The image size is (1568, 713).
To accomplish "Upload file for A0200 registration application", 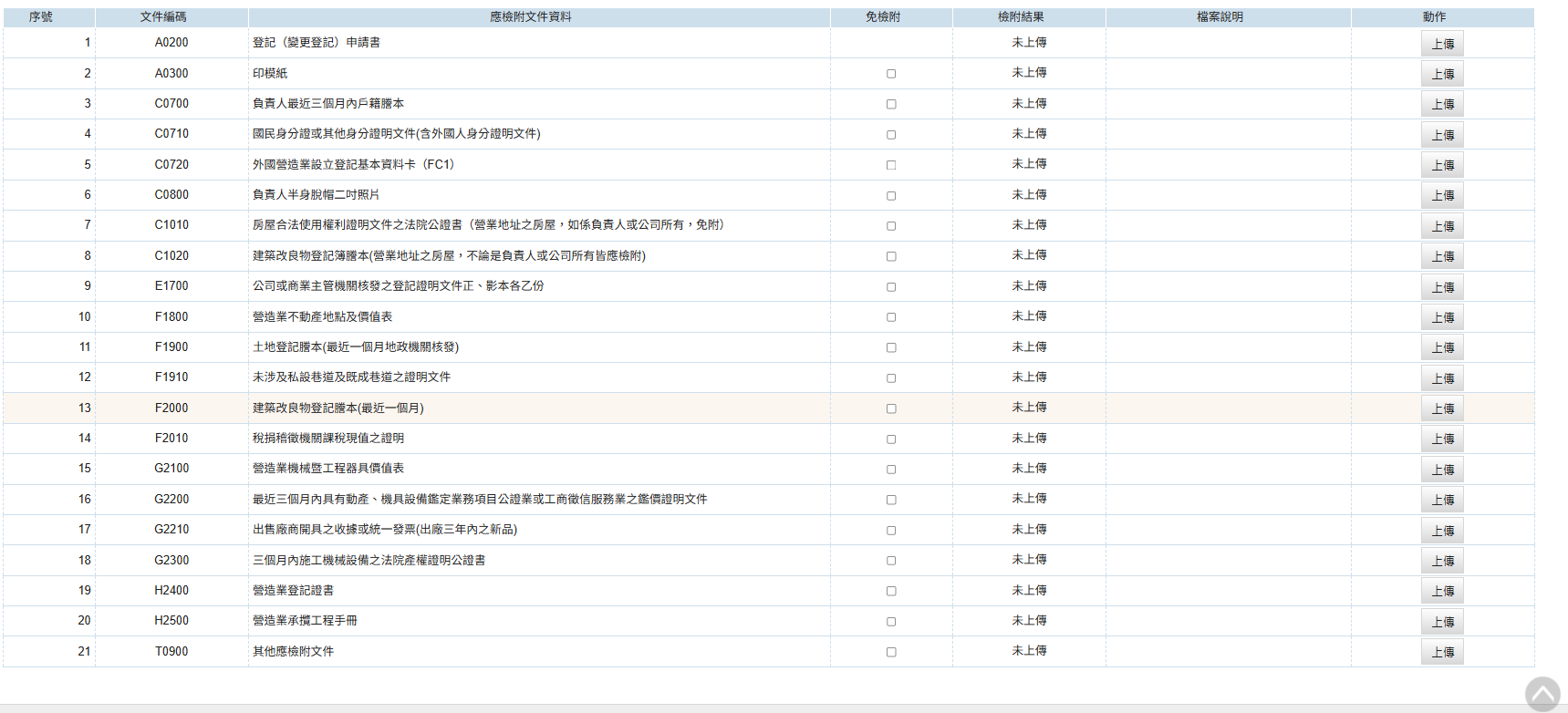I will pyautogui.click(x=1441, y=44).
